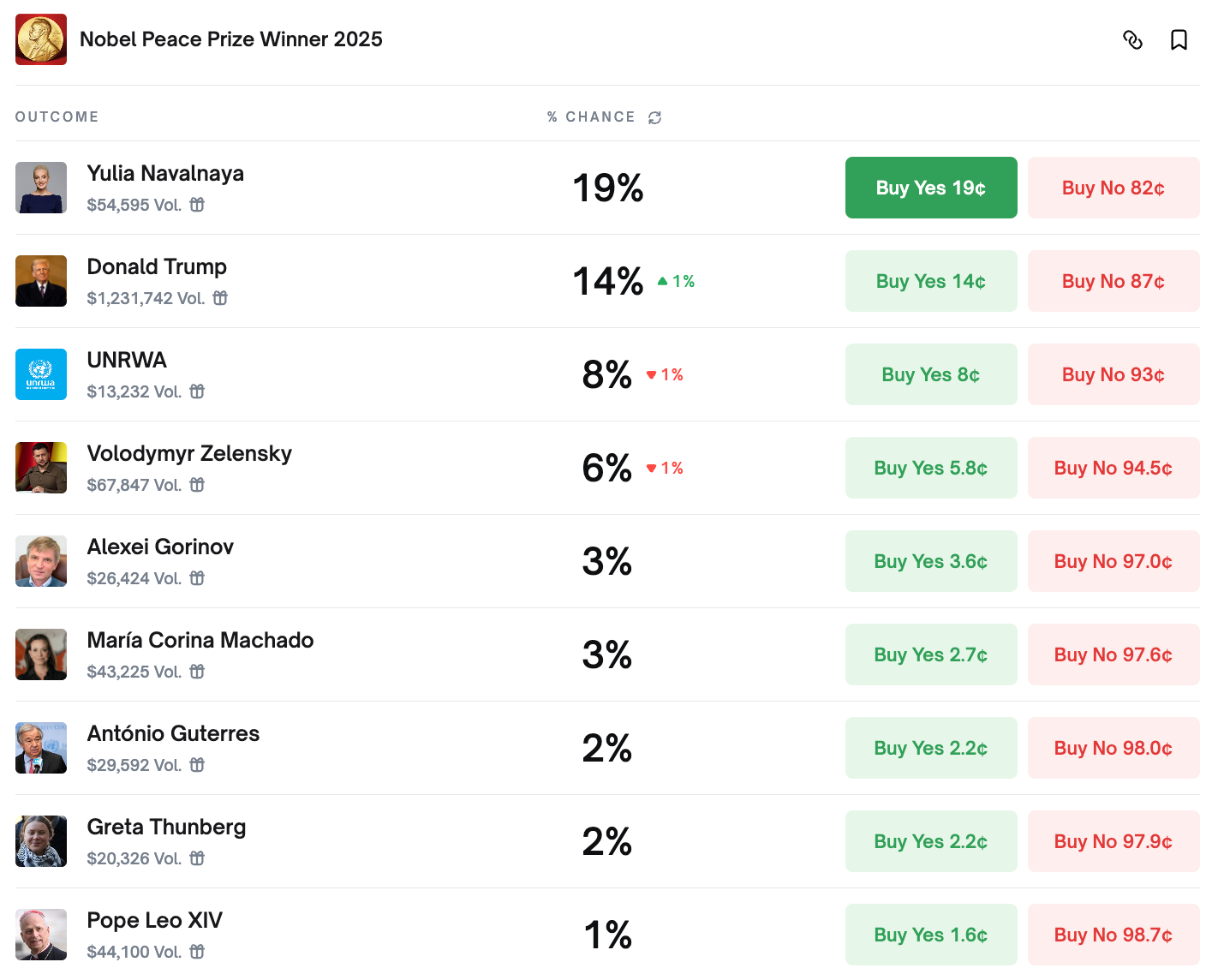Screen dimensions: 1218x980
Task: Select the Yulia Navalnaya outcome name
Action: [x=165, y=174]
